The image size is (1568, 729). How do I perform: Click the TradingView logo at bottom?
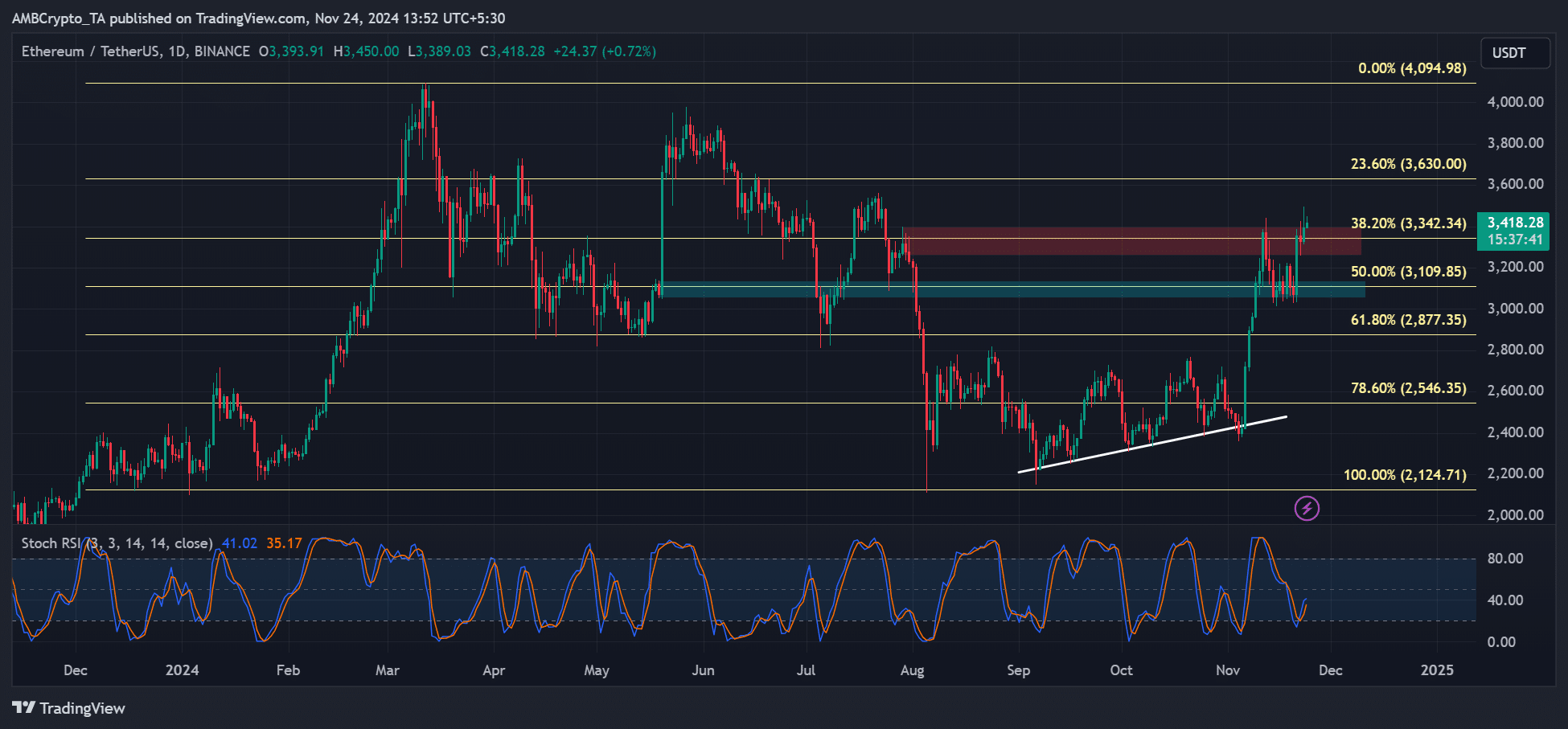(x=68, y=708)
